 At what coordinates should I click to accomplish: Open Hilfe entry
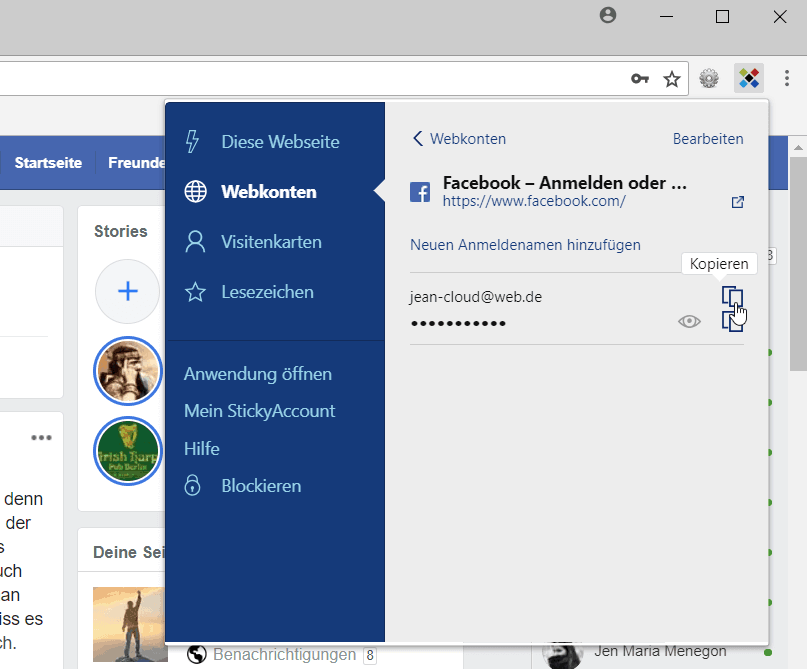(202, 448)
